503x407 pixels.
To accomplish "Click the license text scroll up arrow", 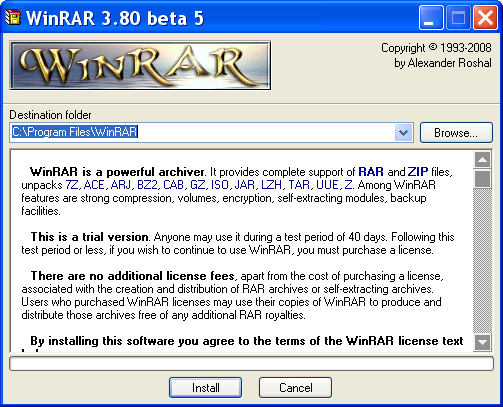I will point(482,160).
